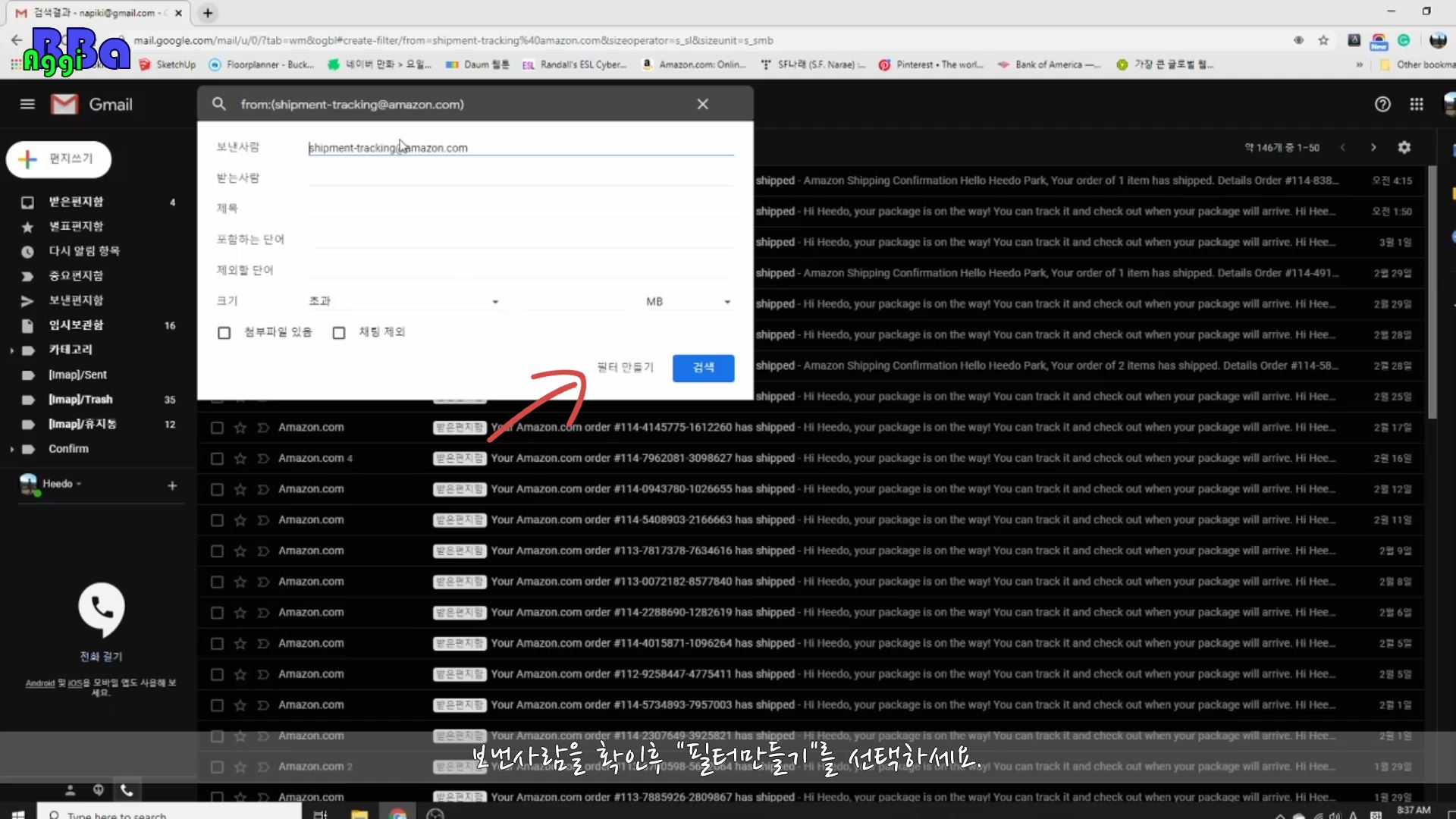Click the search magnifier icon in search bar

218,104
